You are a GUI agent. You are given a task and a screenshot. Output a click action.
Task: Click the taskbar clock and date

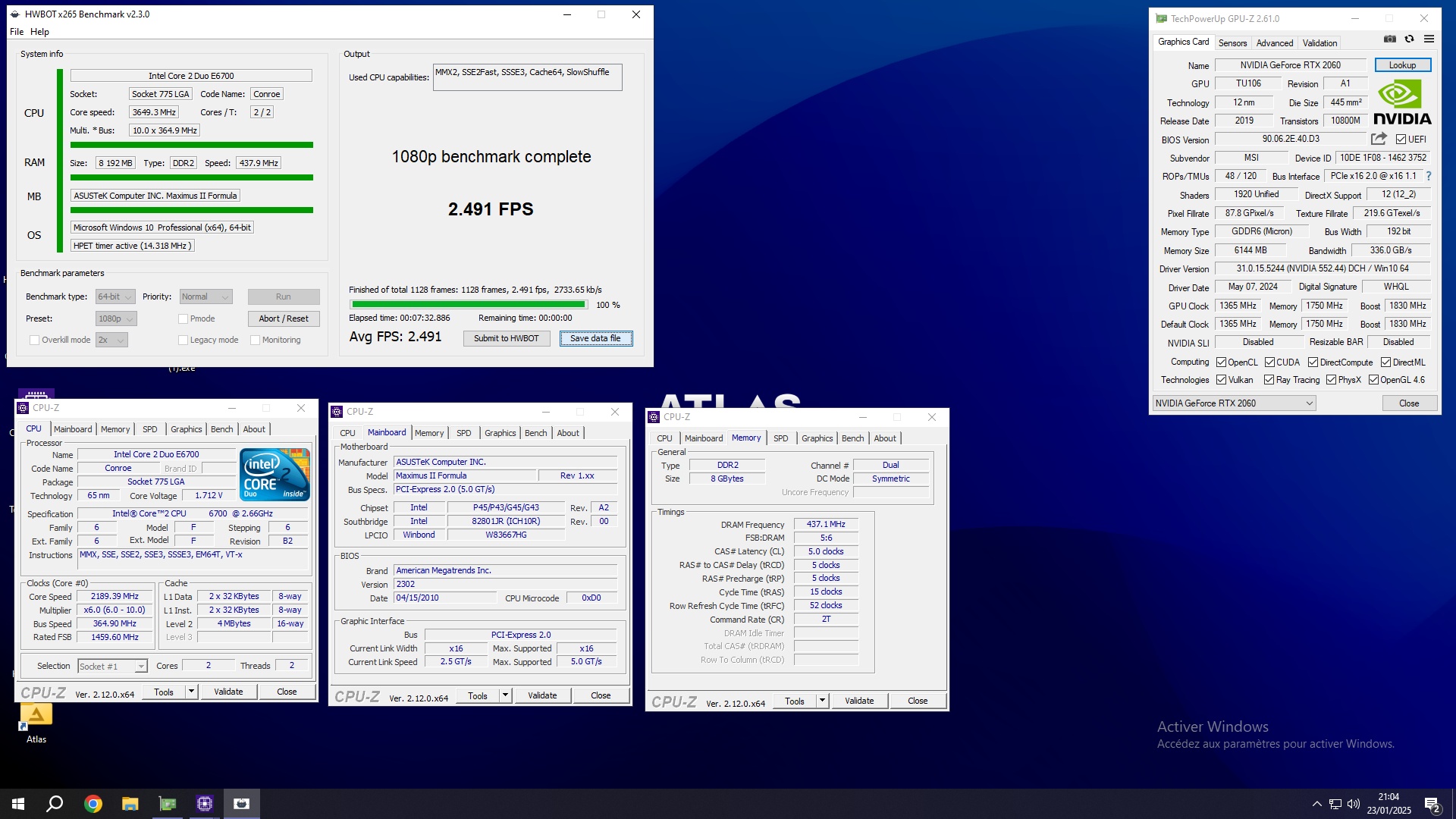point(1389,804)
